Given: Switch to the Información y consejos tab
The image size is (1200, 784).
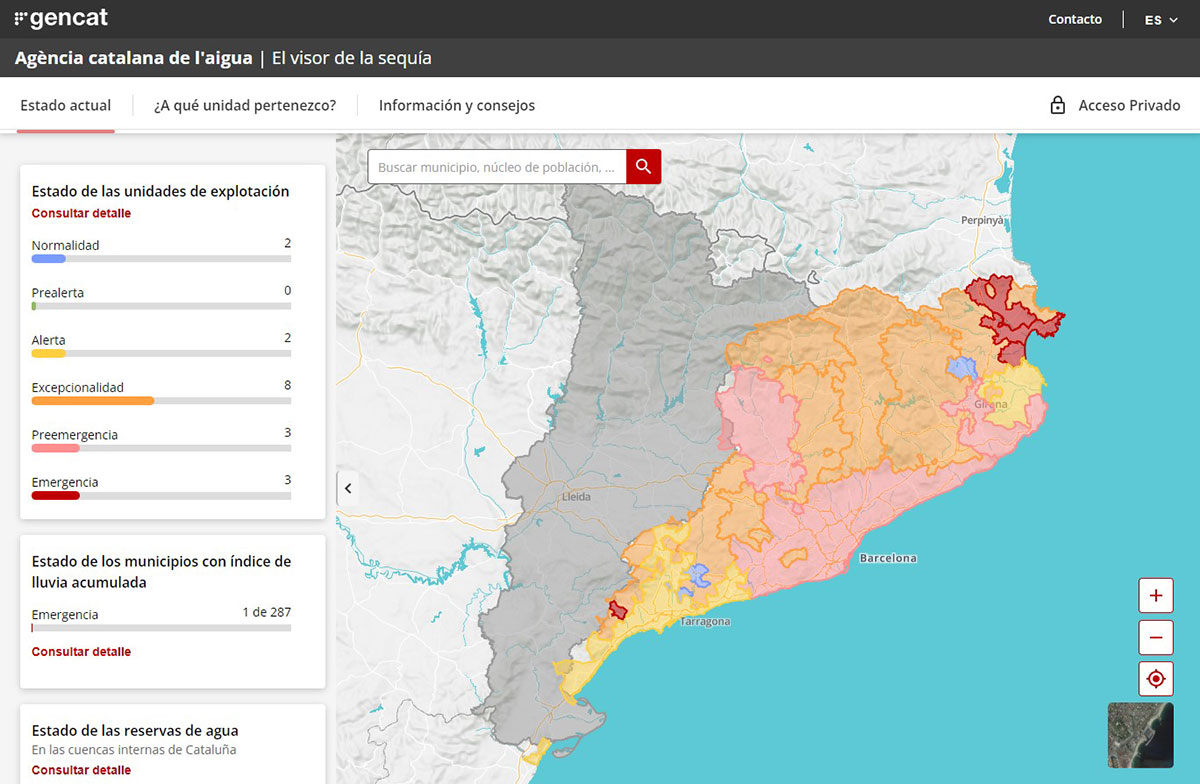Looking at the screenshot, I should (456, 105).
